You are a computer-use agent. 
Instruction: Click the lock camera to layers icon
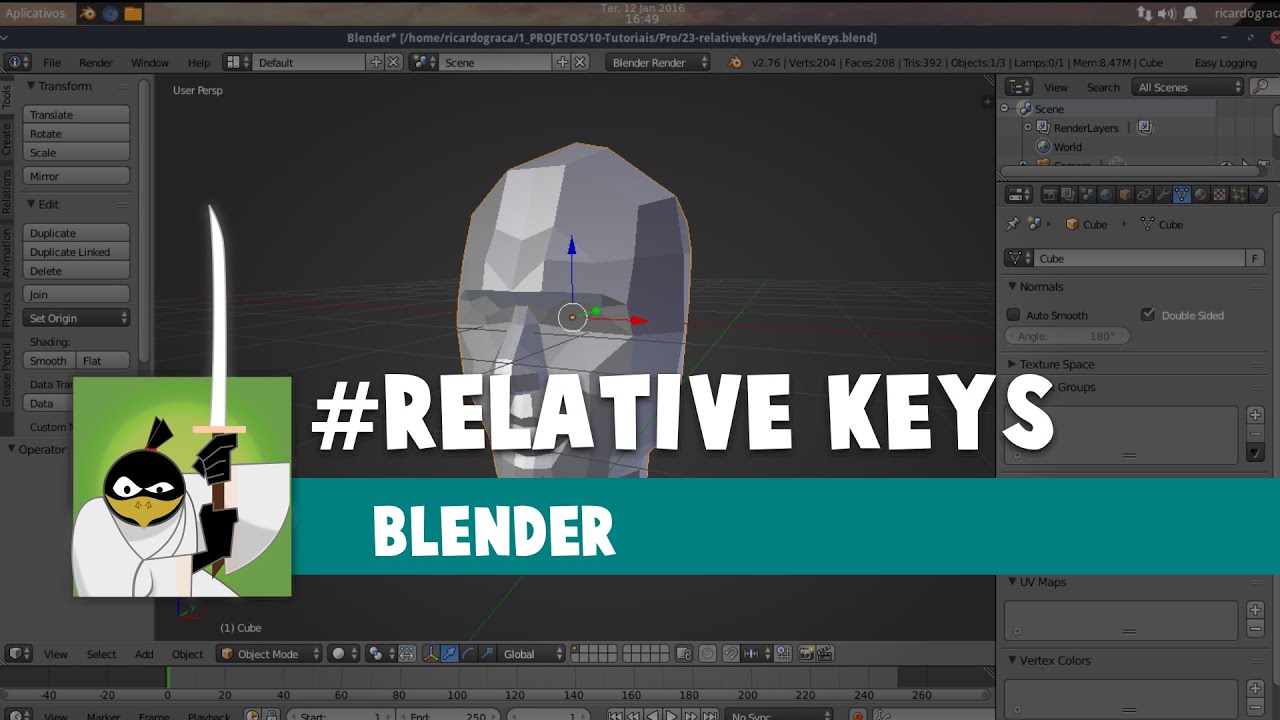684,654
